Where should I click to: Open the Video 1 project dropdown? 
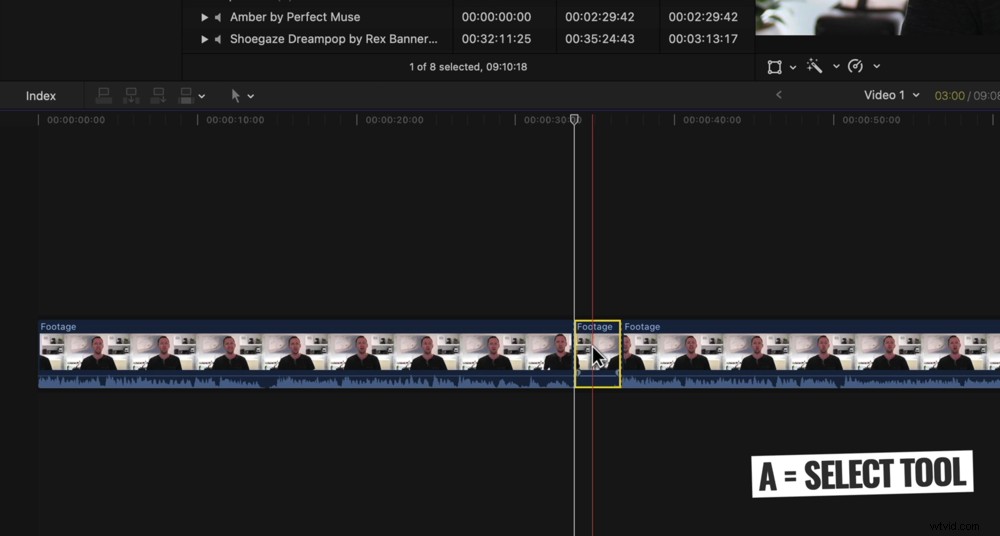tap(892, 95)
